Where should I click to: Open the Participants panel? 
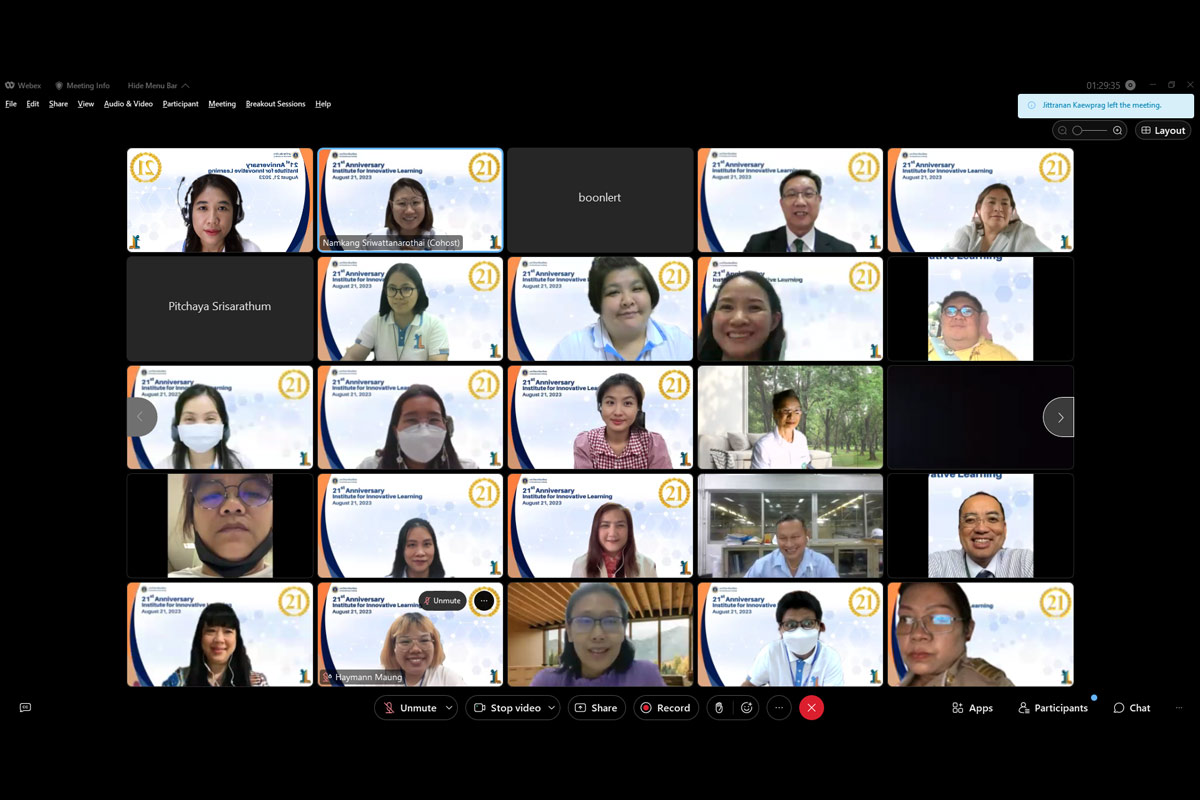pyautogui.click(x=1053, y=708)
